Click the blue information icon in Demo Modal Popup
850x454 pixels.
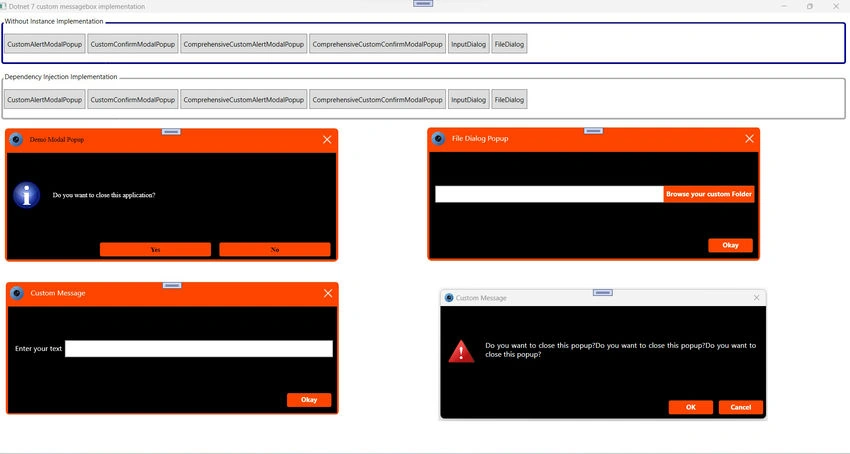[27, 195]
